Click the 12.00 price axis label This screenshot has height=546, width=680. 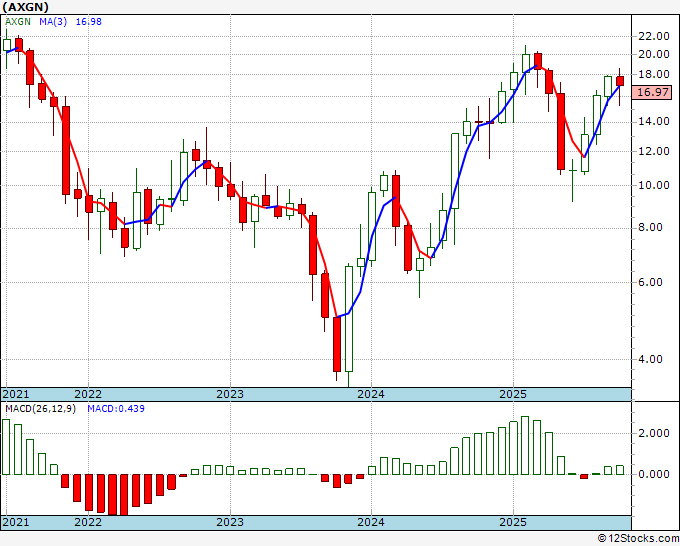point(654,151)
